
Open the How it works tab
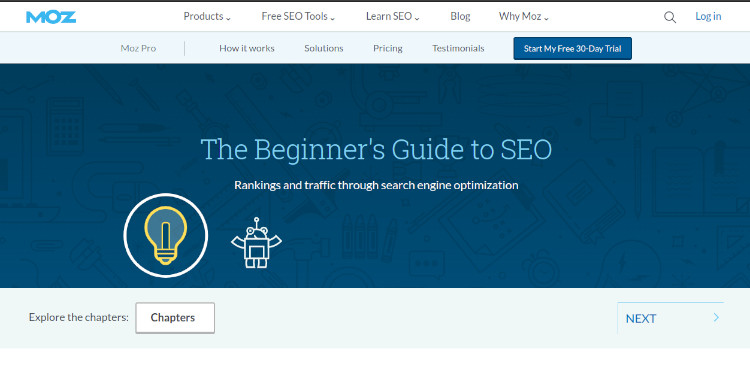click(x=247, y=48)
